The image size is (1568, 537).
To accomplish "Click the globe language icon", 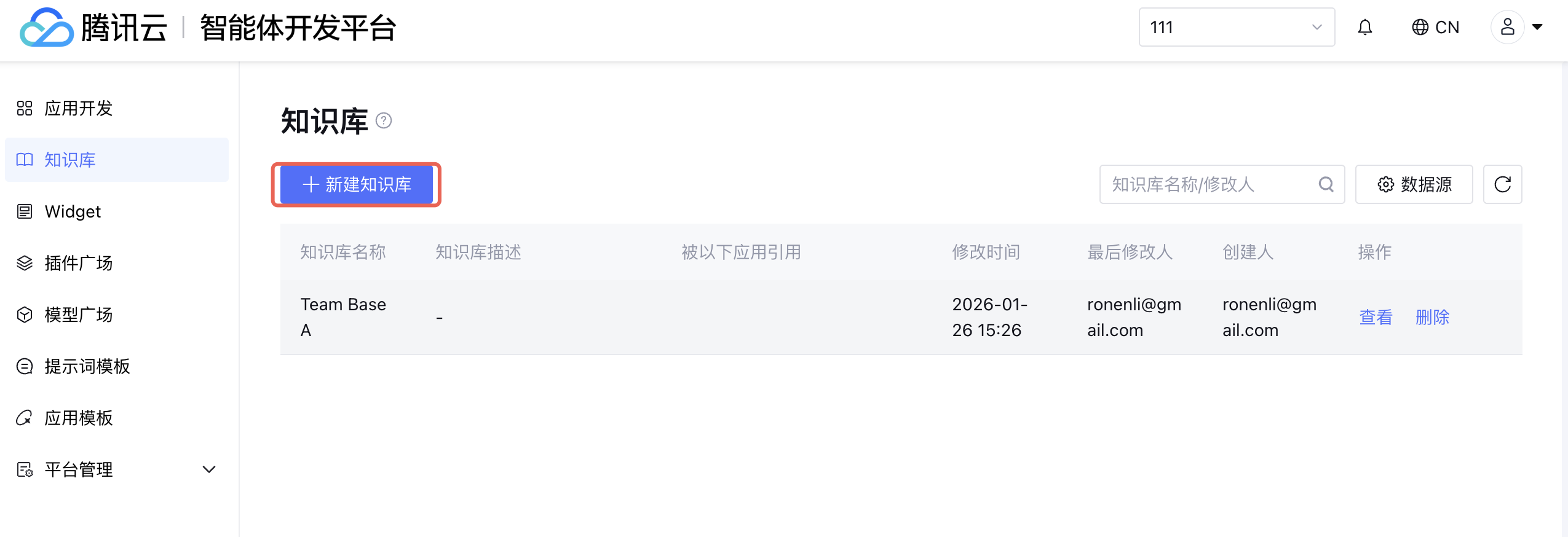I will 1419,28.
